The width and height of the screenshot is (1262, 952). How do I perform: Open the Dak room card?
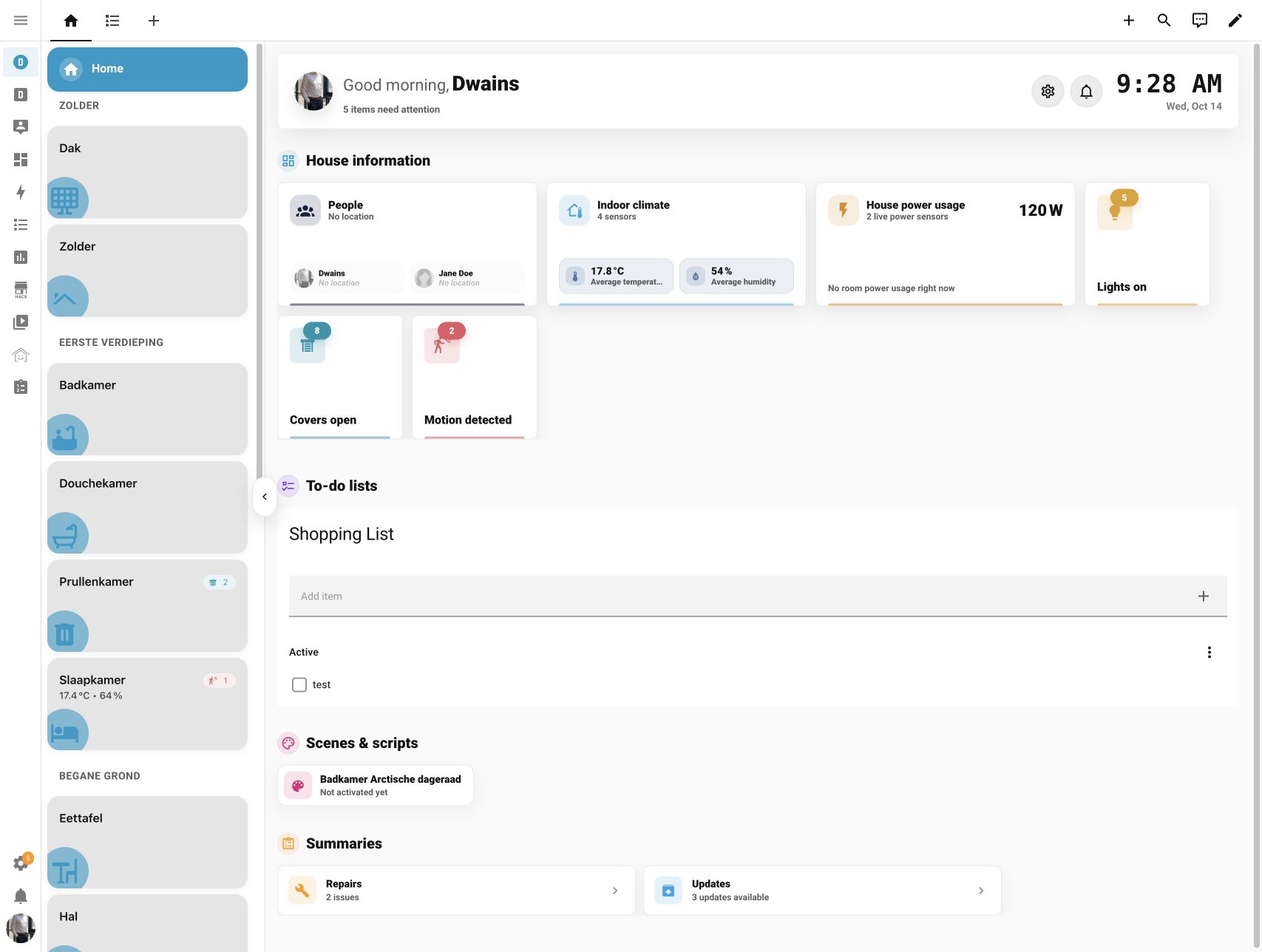coord(147,172)
